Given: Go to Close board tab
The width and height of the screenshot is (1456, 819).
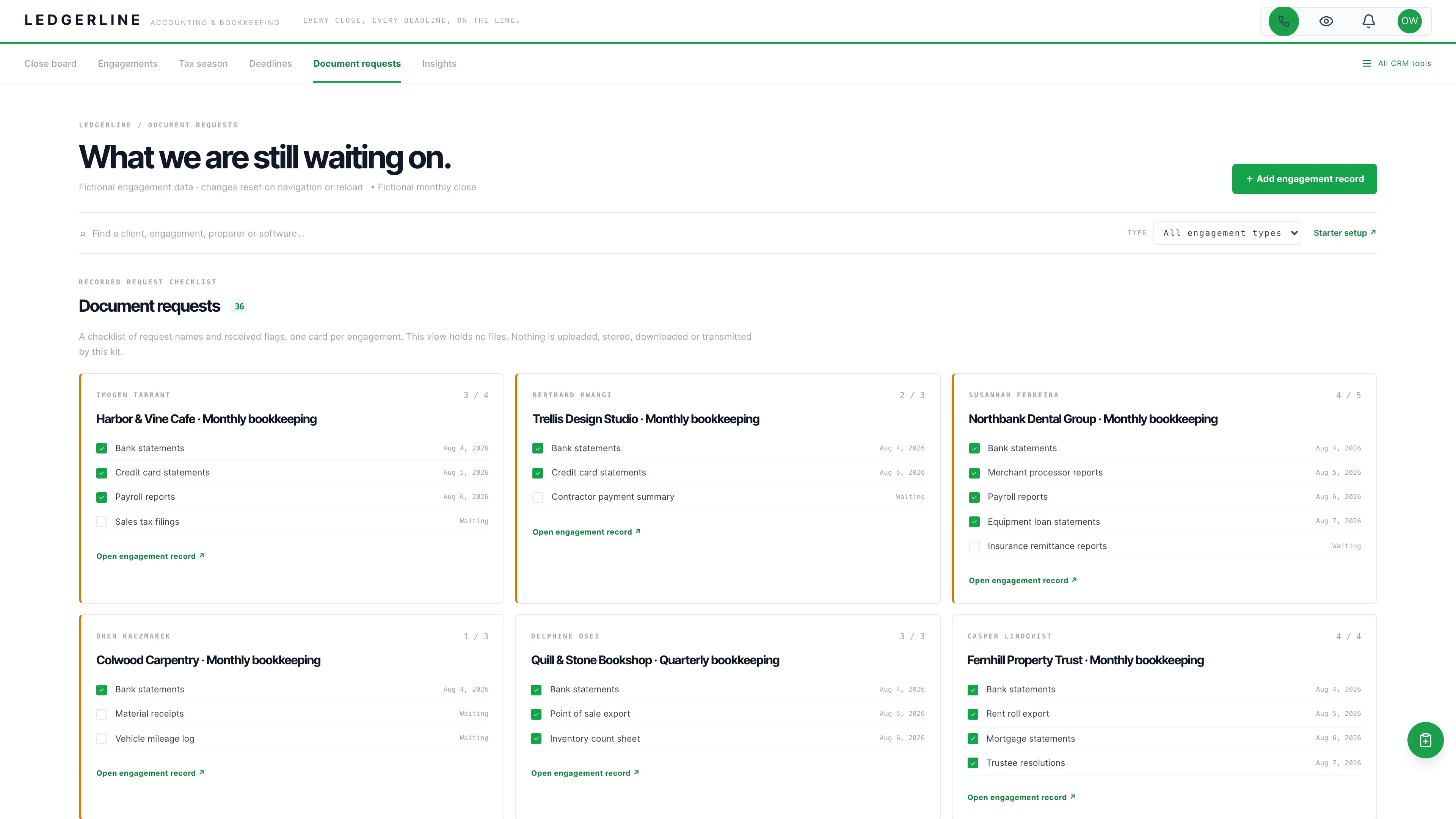Looking at the screenshot, I should coord(50,63).
